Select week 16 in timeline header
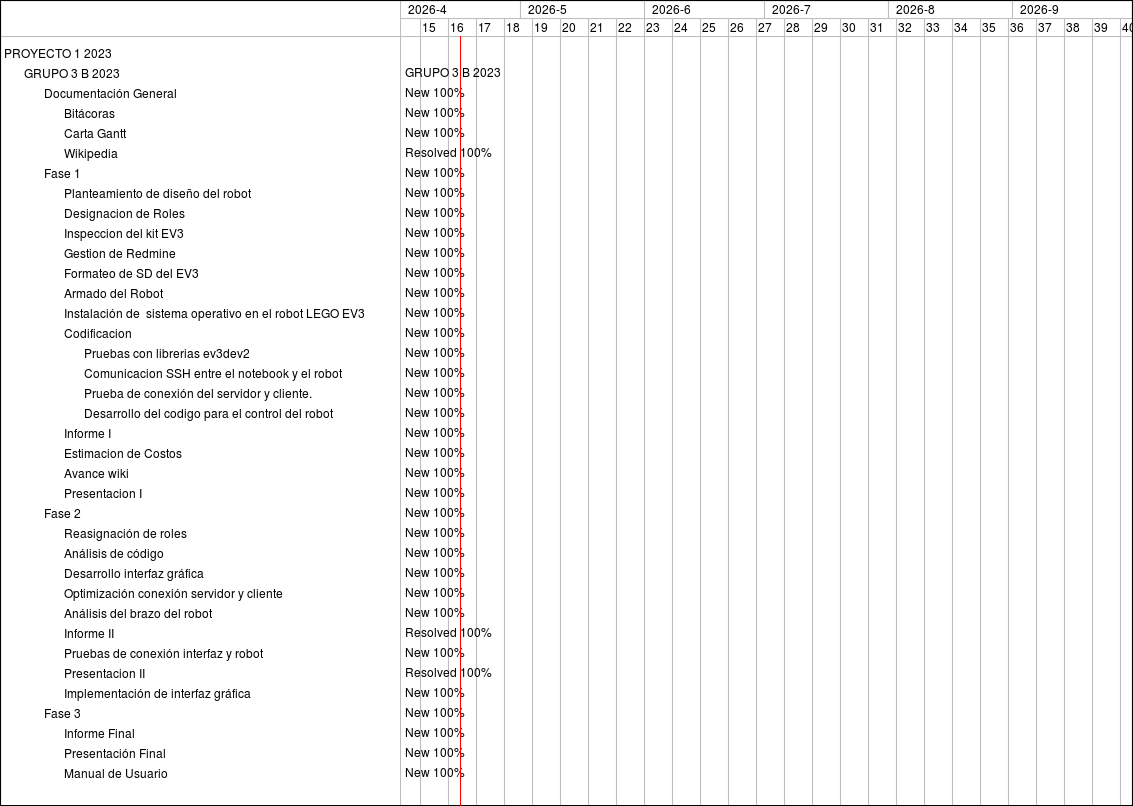This screenshot has height=806, width=1133. (x=456, y=28)
